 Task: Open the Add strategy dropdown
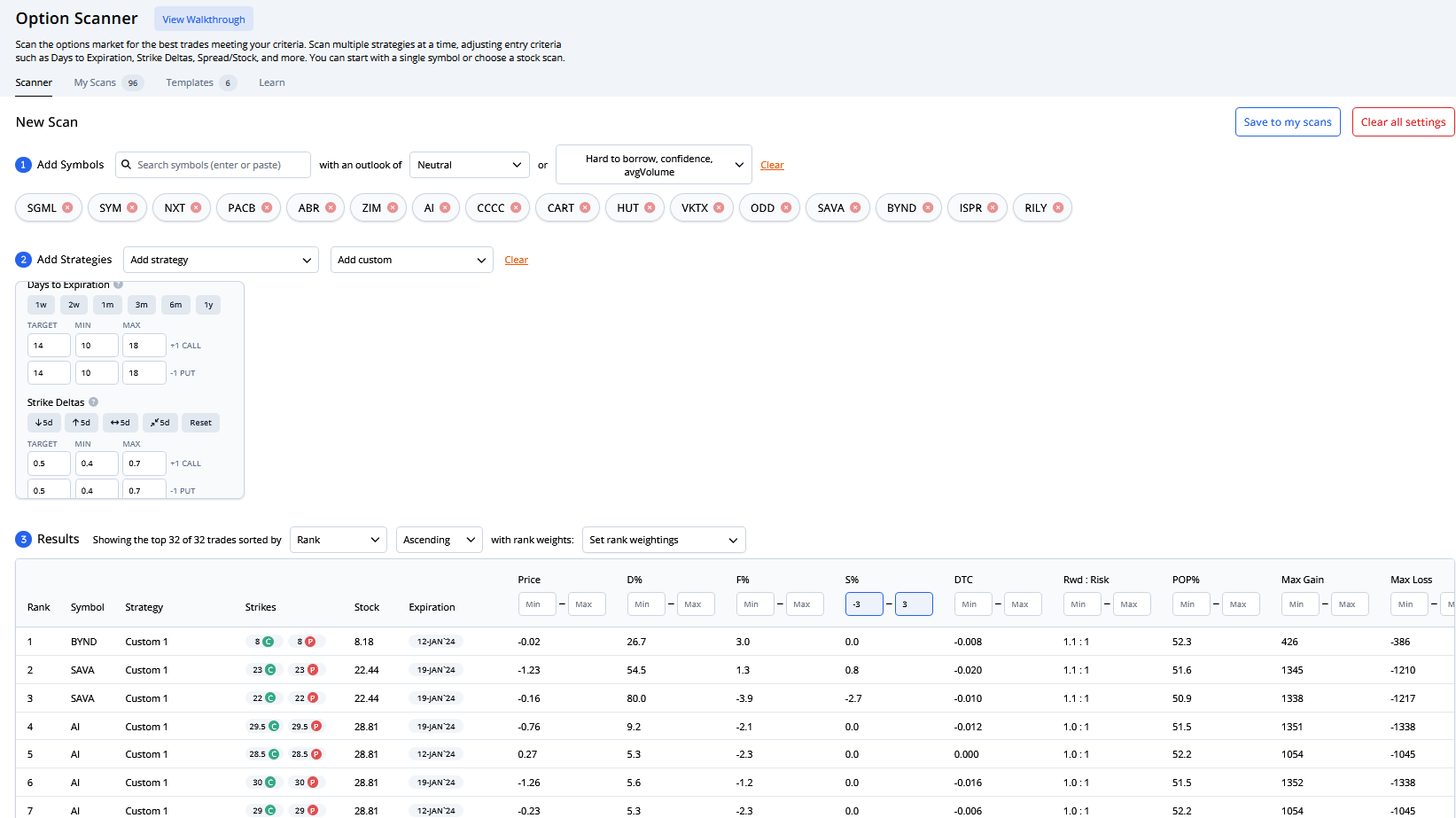[x=221, y=260]
